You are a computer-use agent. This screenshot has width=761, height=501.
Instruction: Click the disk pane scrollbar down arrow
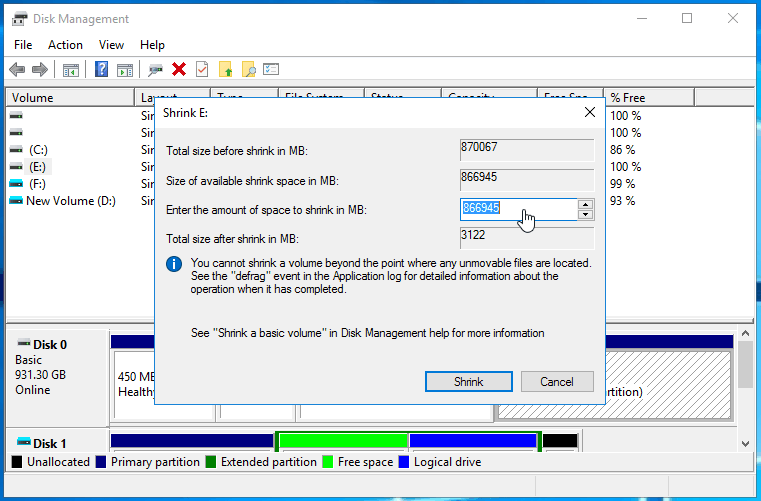coord(745,444)
